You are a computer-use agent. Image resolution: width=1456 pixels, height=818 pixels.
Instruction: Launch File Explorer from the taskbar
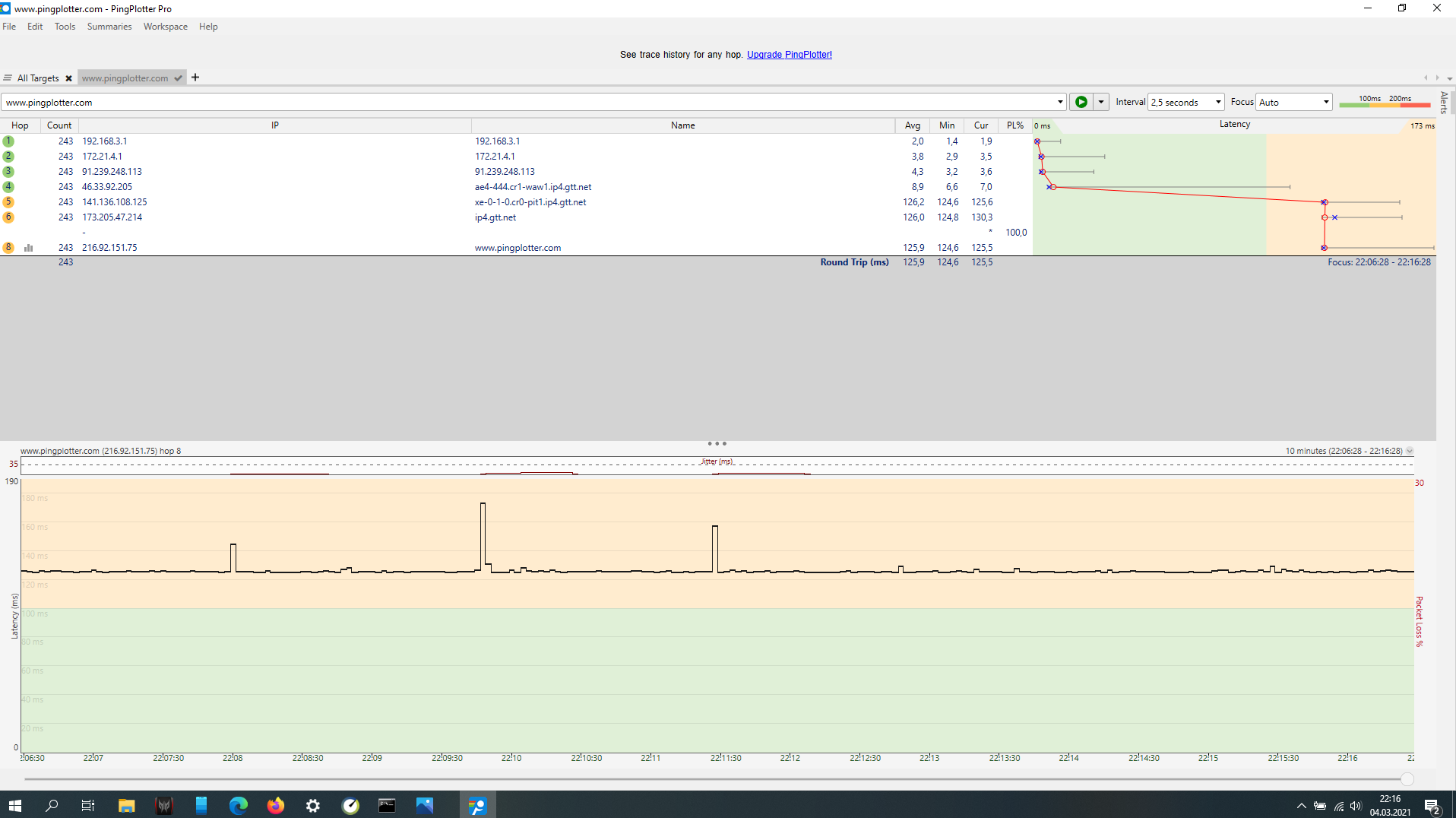pos(126,805)
